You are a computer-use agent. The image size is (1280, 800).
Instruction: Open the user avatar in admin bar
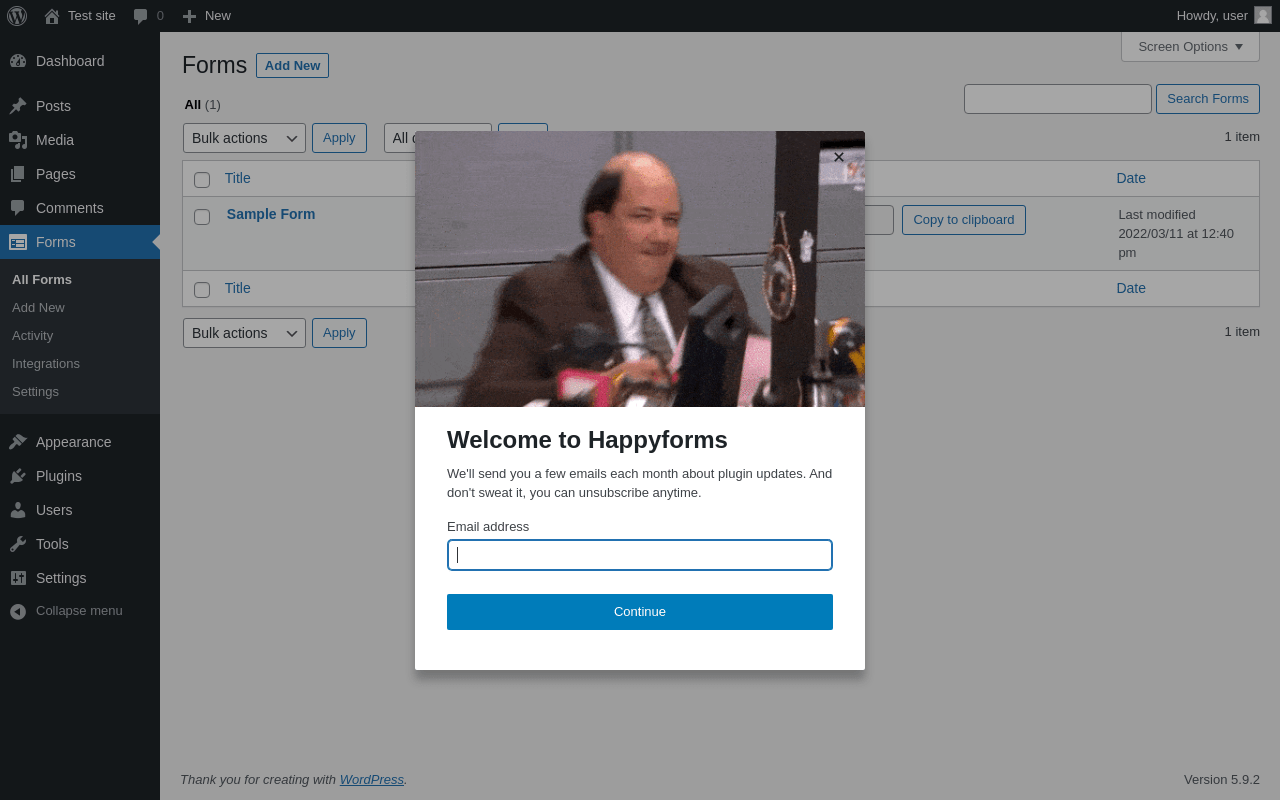coord(1263,15)
